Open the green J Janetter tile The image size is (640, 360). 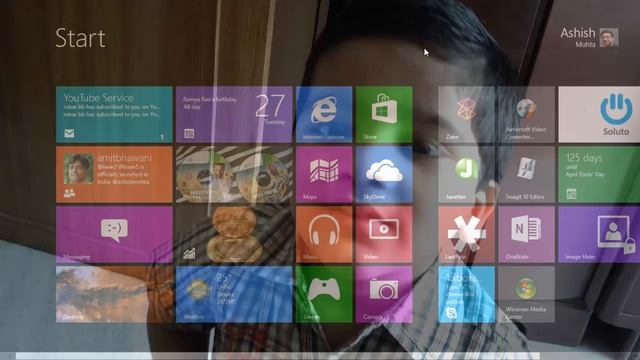466,174
